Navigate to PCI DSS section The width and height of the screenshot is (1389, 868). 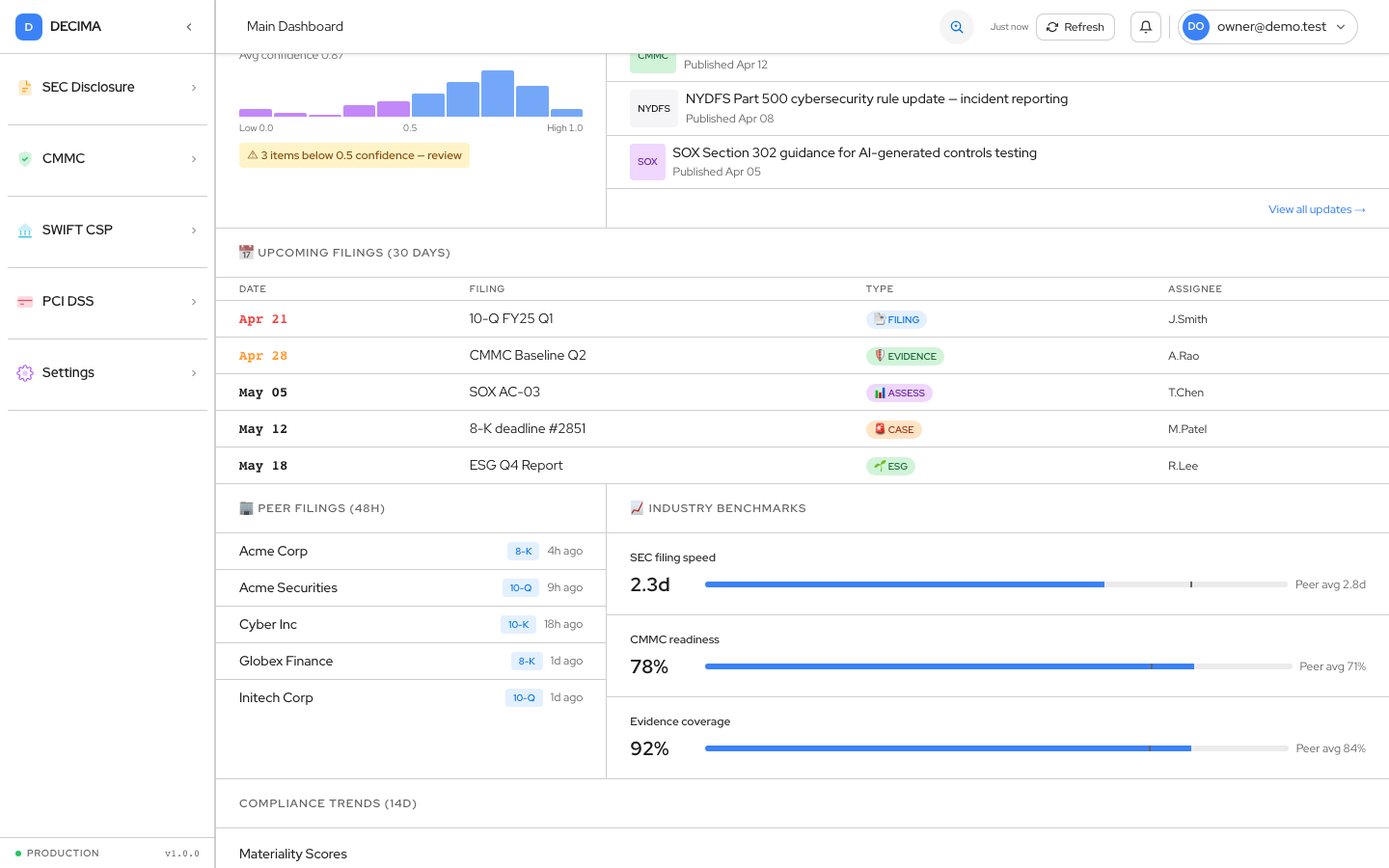click(x=108, y=302)
